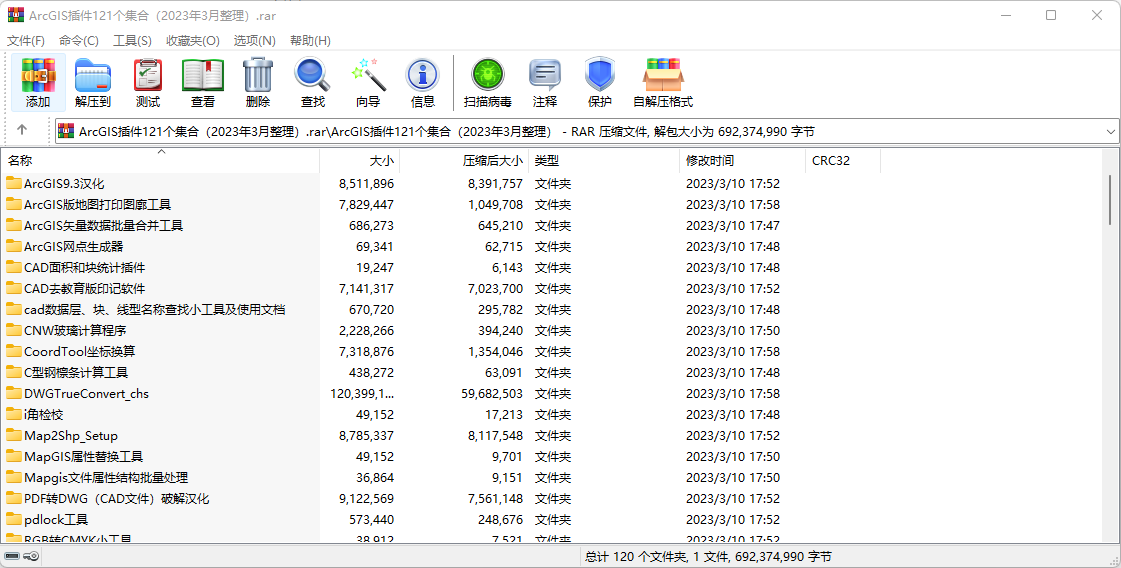
Task: Open the 文件(F) menu
Action: (26, 40)
